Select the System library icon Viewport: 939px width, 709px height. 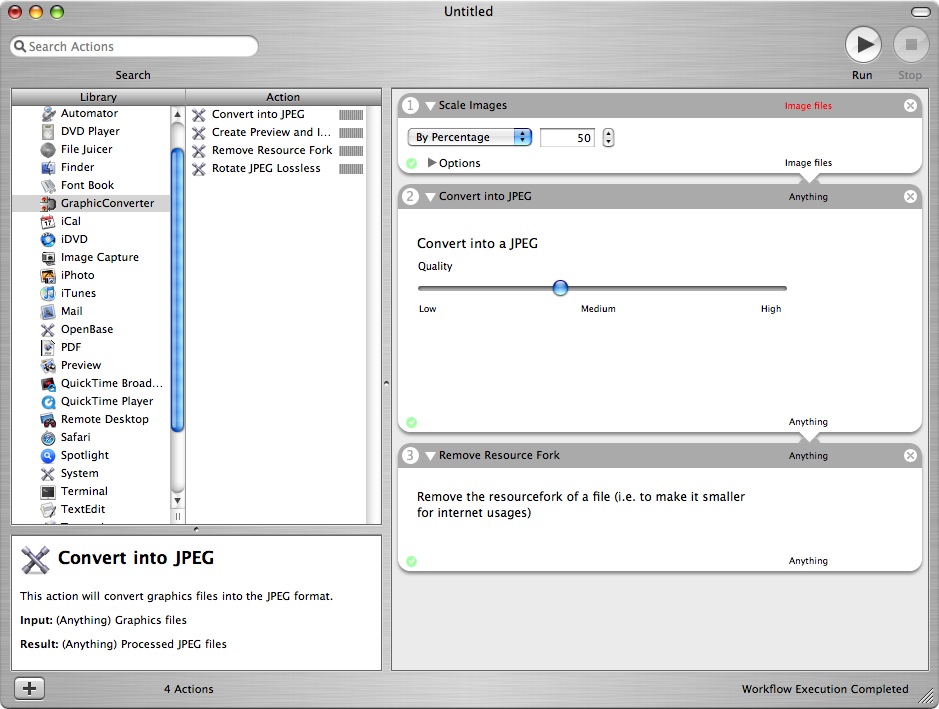pos(48,474)
